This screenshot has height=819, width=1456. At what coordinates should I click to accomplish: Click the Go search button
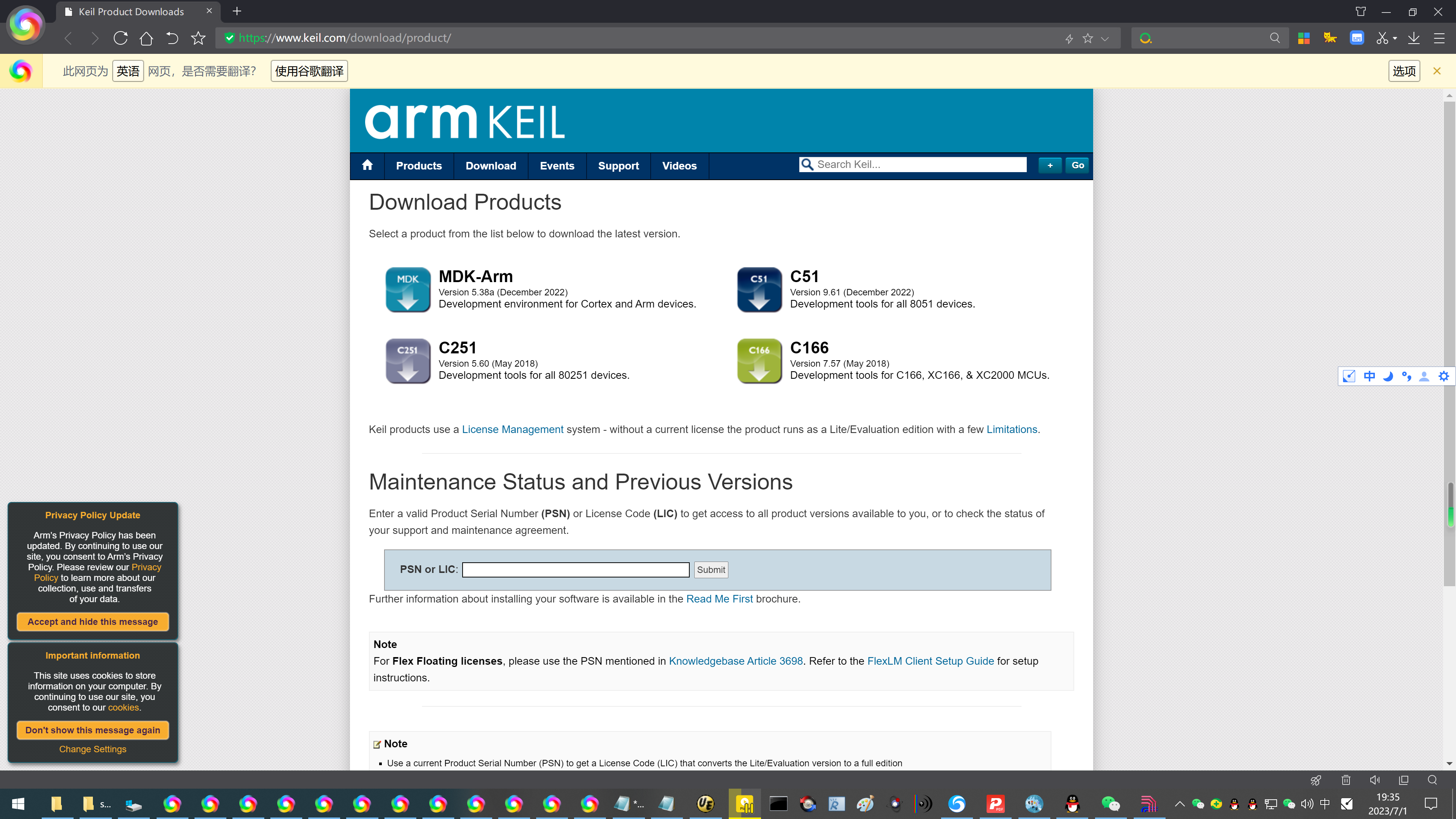(1077, 165)
